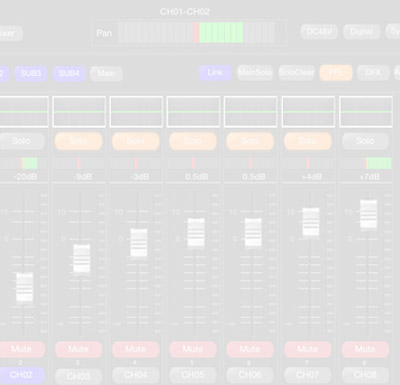Screen dimensions: 400x385
Task: Click the CH04 fader handle
Action: click(x=139, y=243)
